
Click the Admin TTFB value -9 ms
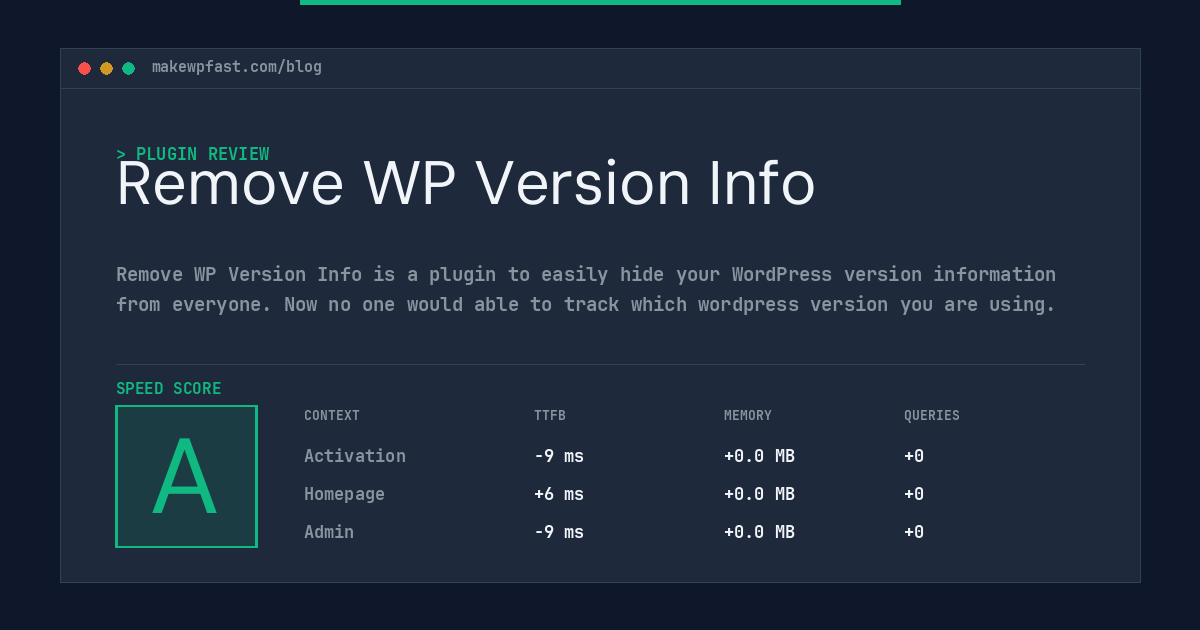559,532
